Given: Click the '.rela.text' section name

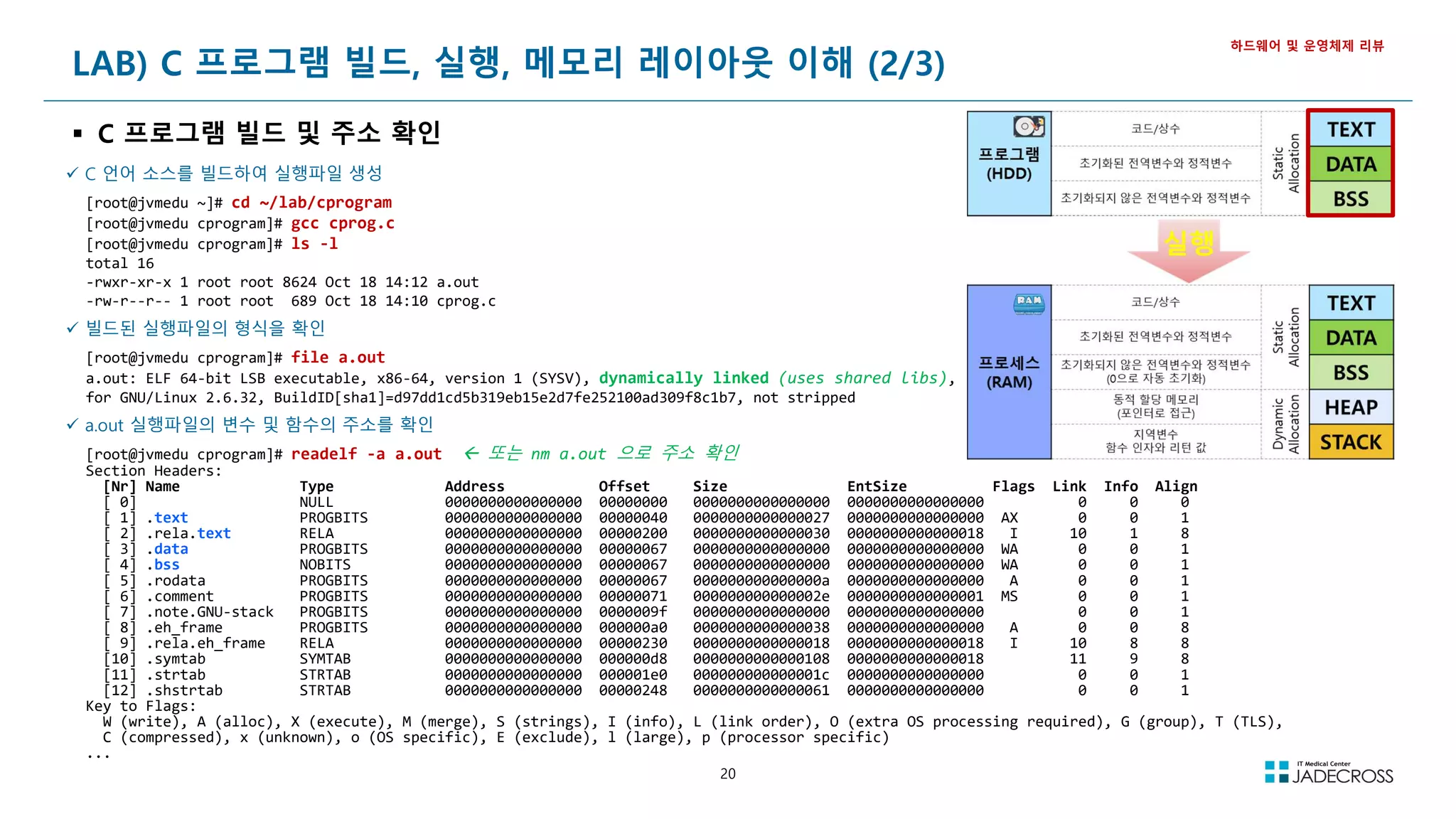Looking at the screenshot, I should (x=188, y=533).
